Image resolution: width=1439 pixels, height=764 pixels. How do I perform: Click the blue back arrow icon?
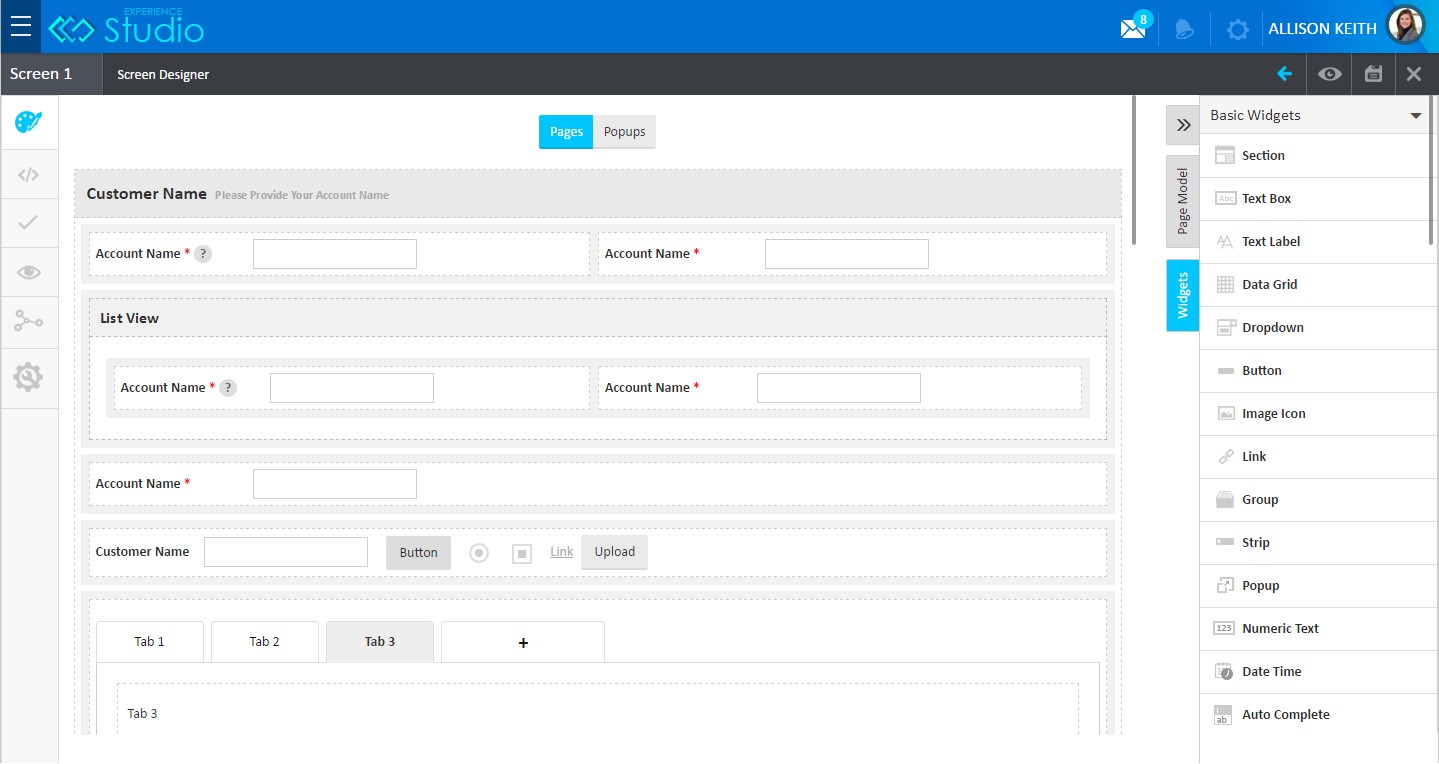[x=1284, y=74]
